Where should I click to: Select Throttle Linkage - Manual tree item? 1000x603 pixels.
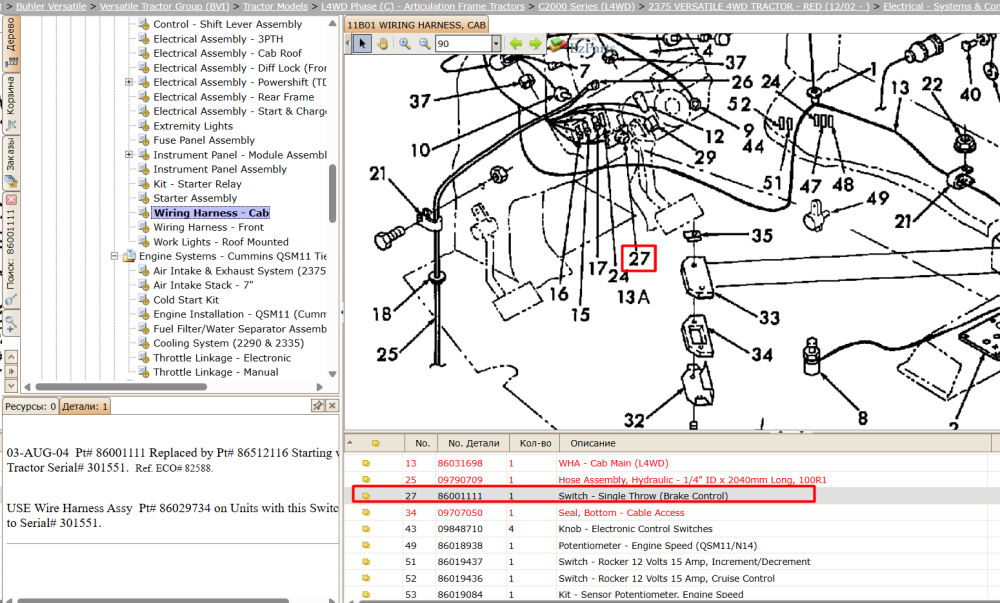(x=216, y=372)
